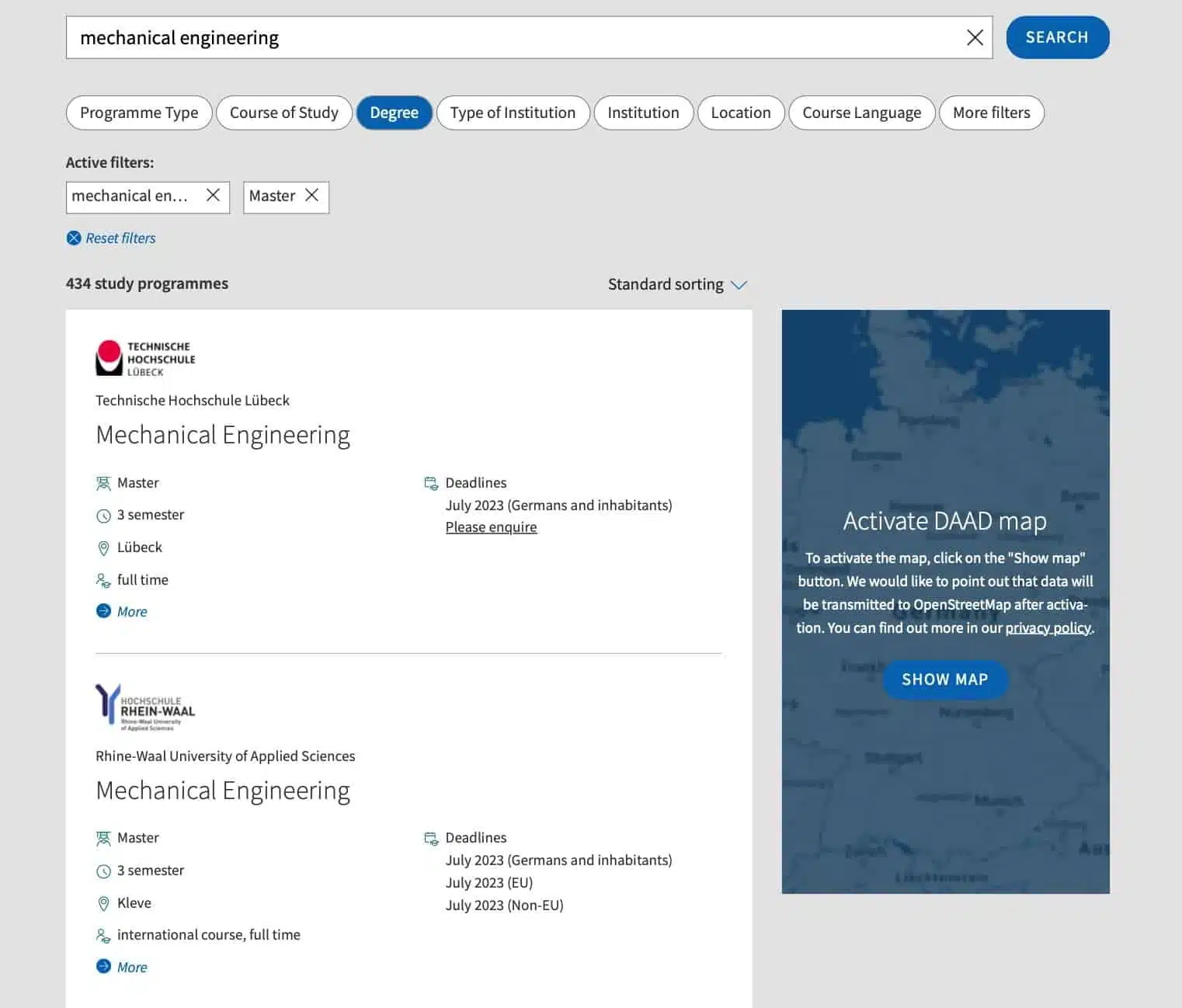This screenshot has height=1008, width=1182.
Task: Open the Type of Institution filter
Action: coord(513,113)
